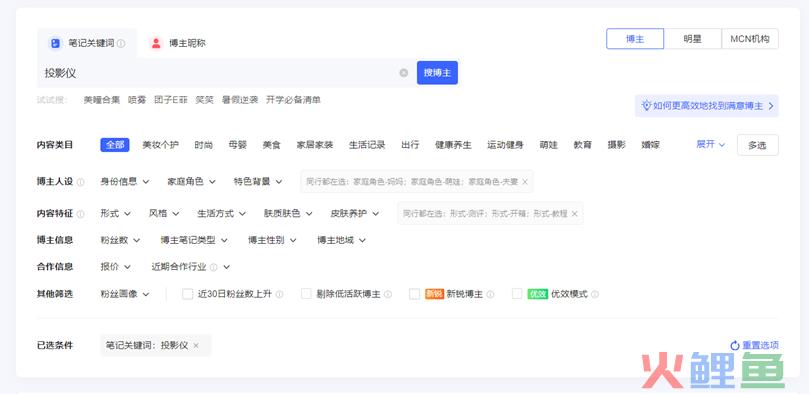Filter by 家居家装 category
This screenshot has height=394, width=809.
click(x=315, y=145)
